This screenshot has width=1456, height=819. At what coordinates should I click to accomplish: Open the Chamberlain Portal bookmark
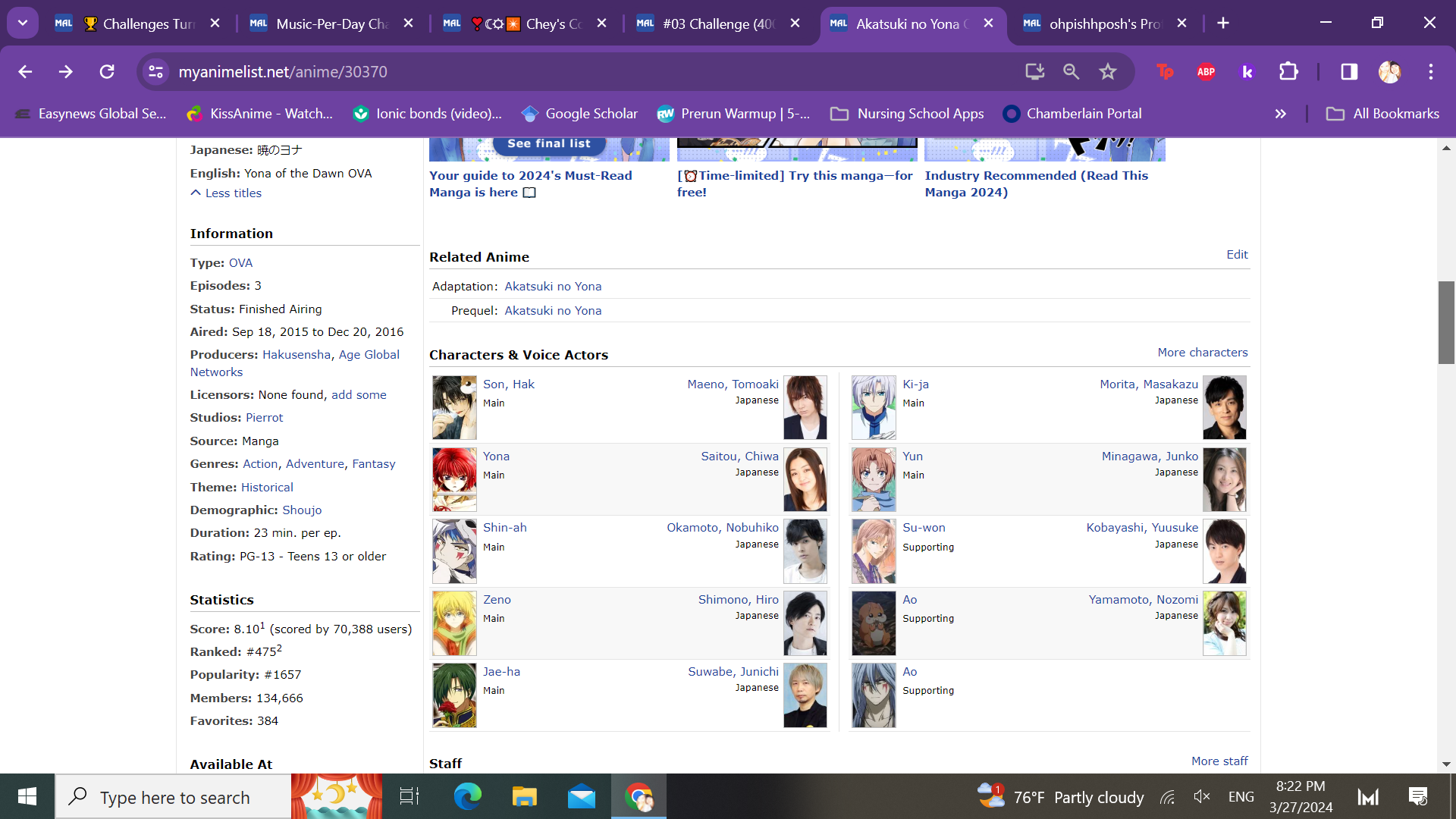[1072, 114]
